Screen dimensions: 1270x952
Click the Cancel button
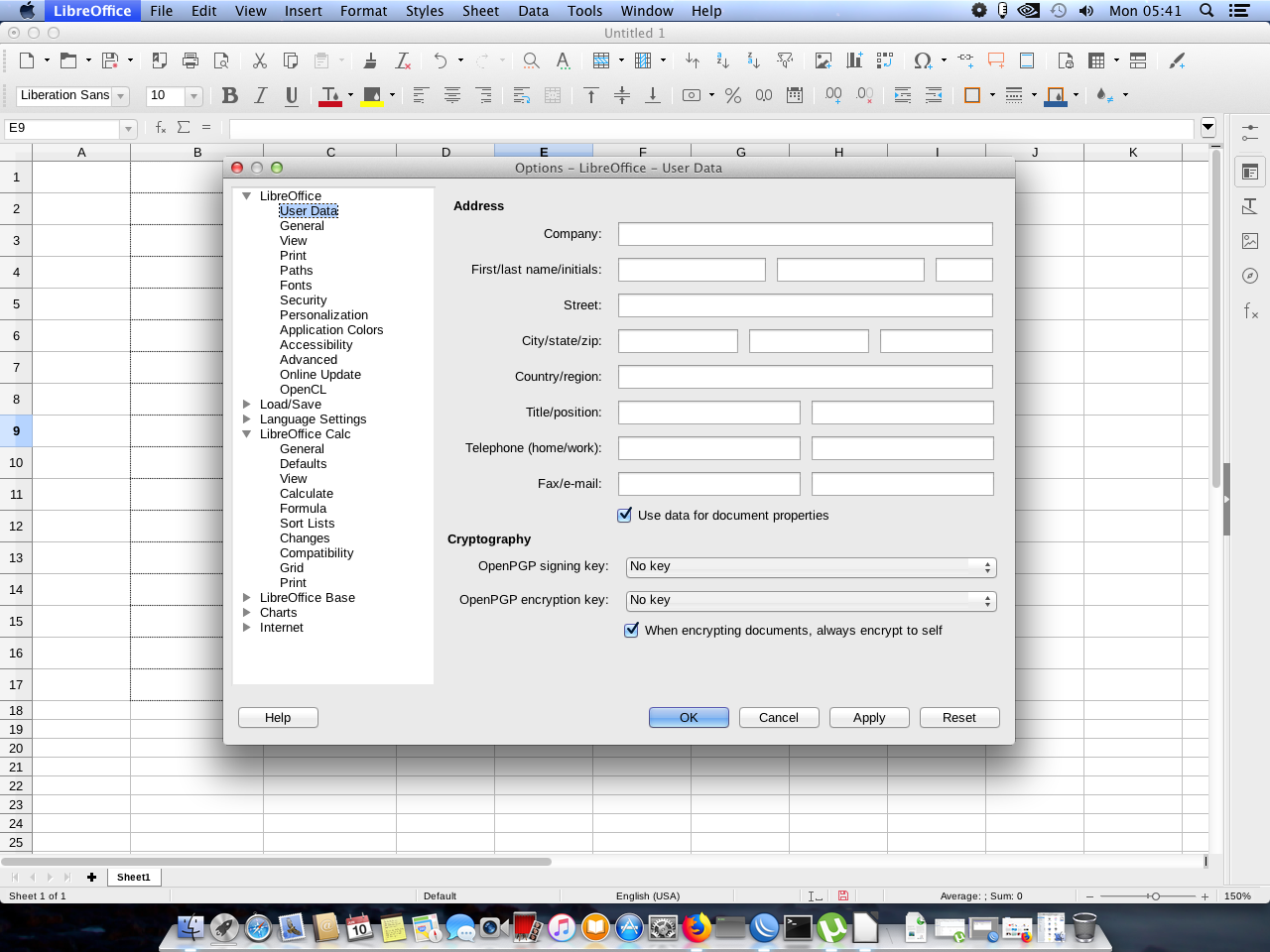pyautogui.click(x=779, y=717)
